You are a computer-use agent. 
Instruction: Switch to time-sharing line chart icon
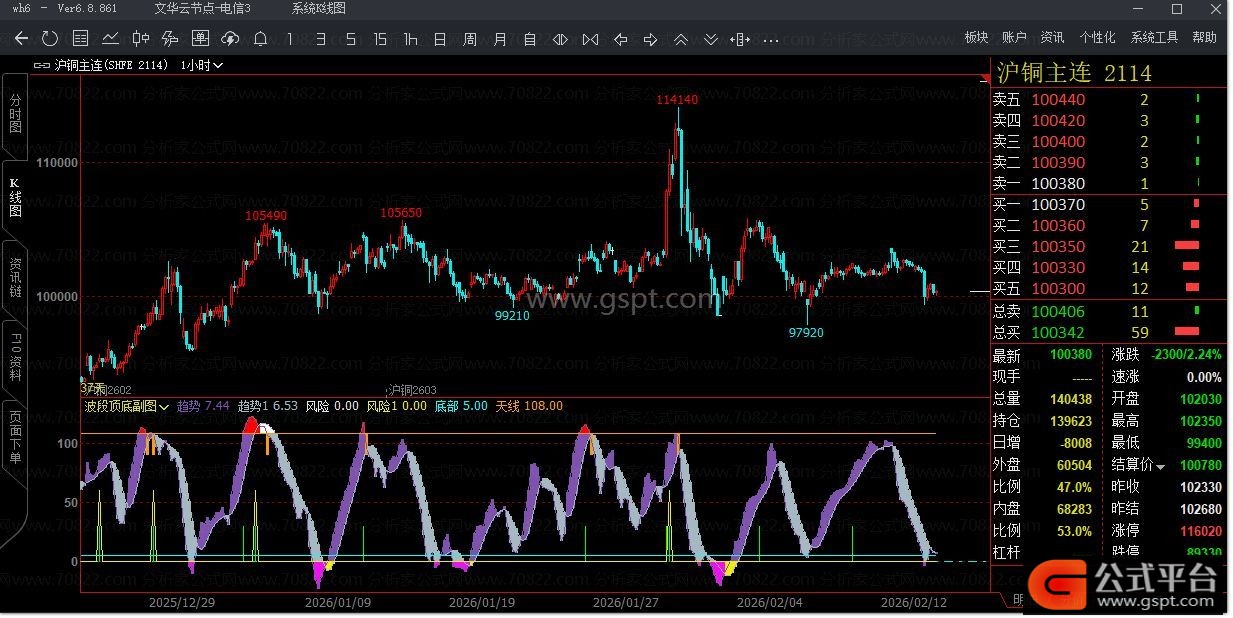click(110, 39)
